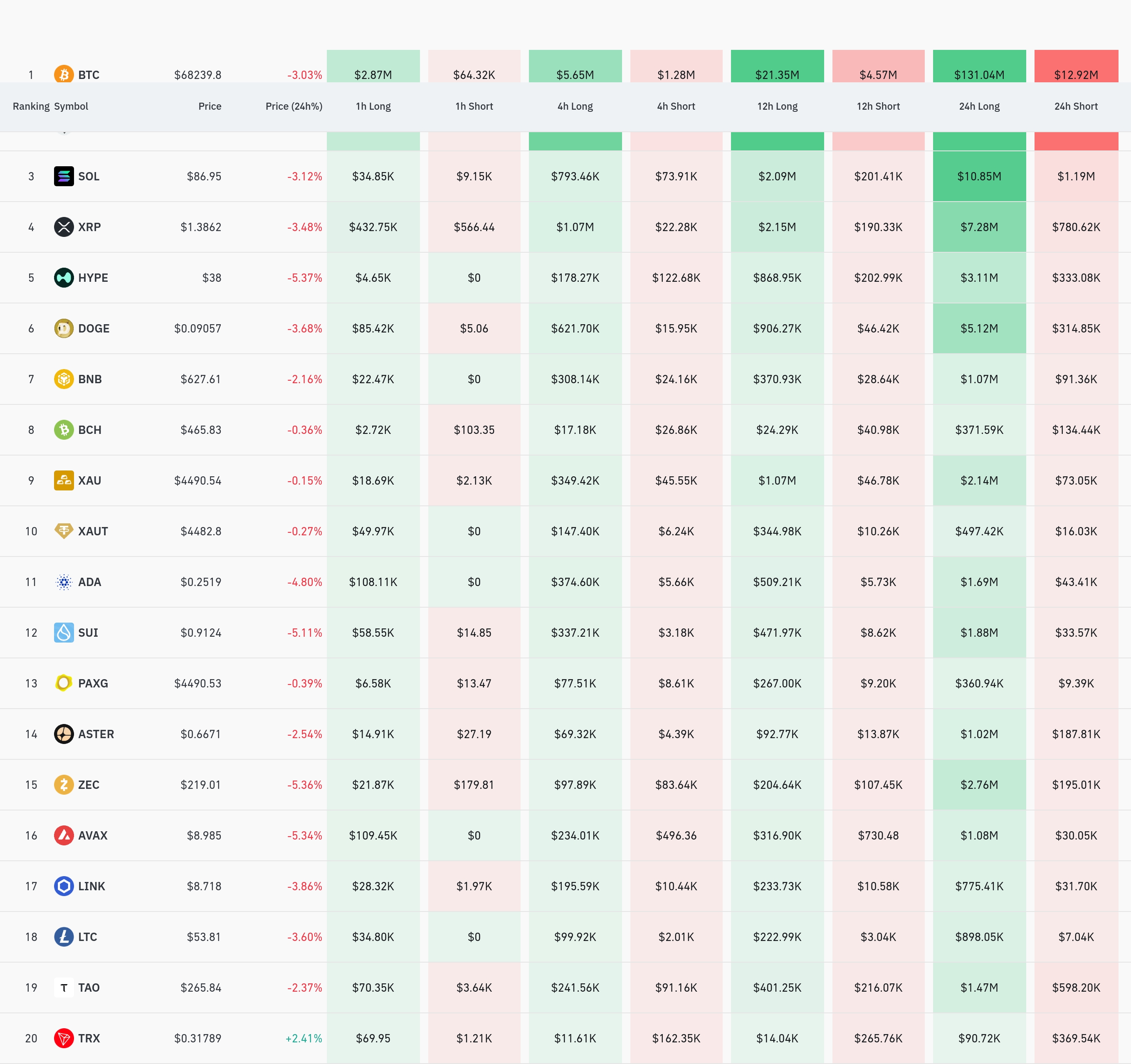Click the Avalanche AVAX icon
This screenshot has width=1131, height=1064.
64,835
